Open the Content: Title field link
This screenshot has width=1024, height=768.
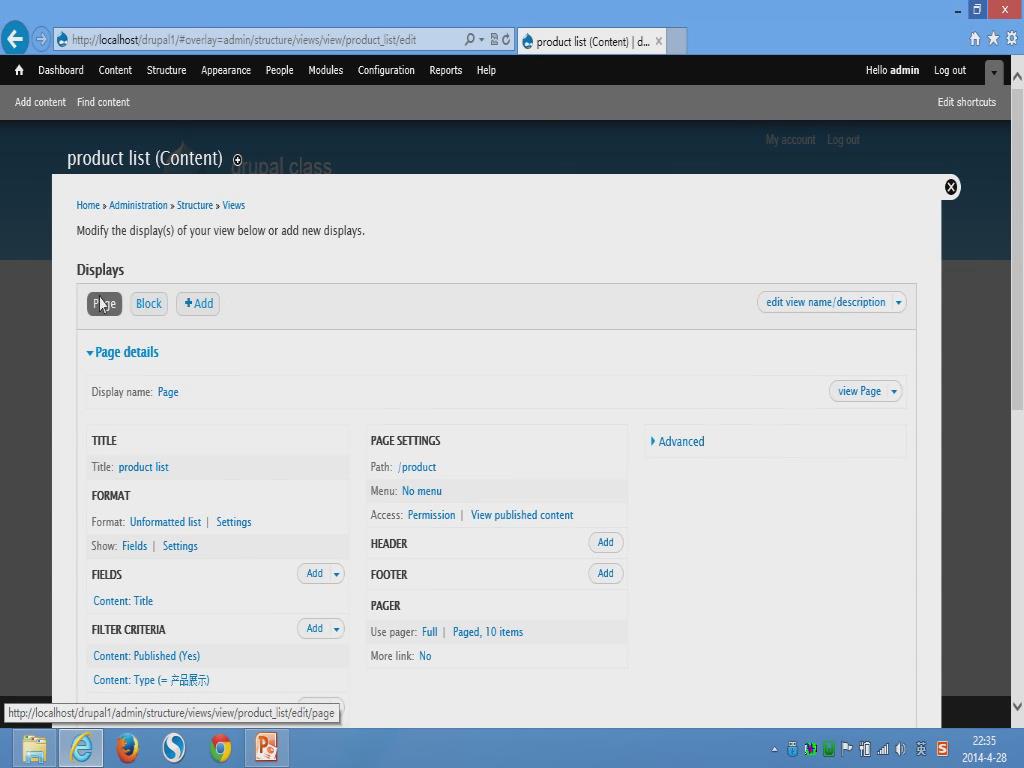coord(123,601)
